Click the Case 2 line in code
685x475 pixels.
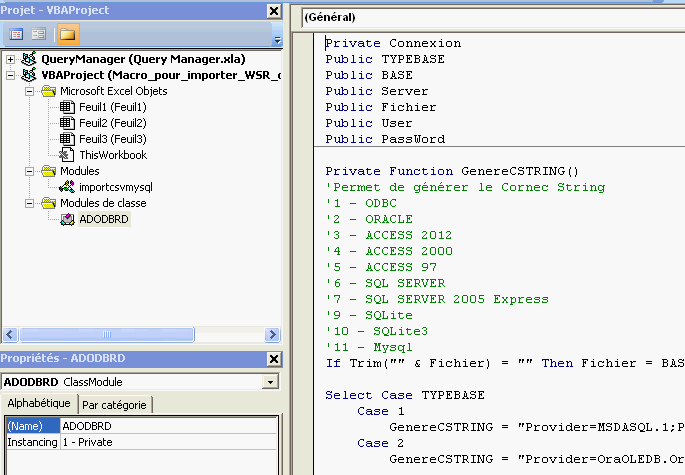click(381, 443)
